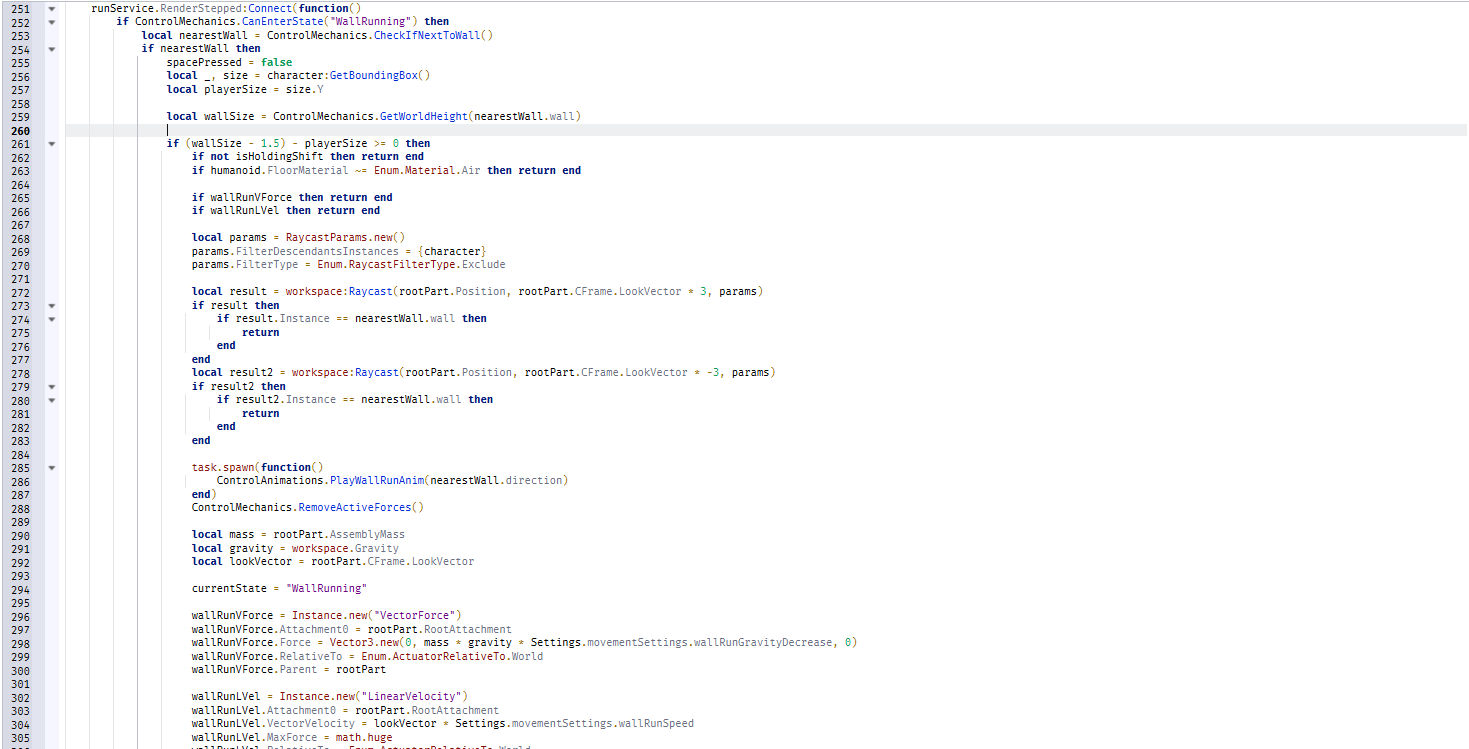
Task: Click line number 294 in the gutter
Action: tap(19, 588)
